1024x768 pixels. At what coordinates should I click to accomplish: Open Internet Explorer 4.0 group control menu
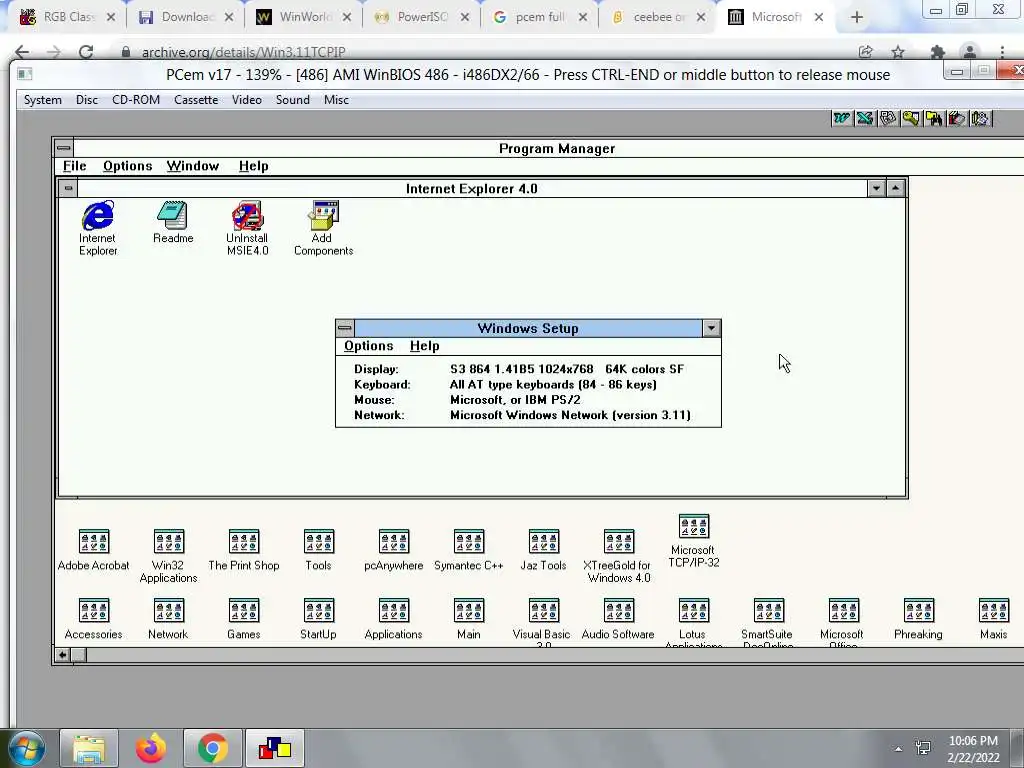pos(67,189)
